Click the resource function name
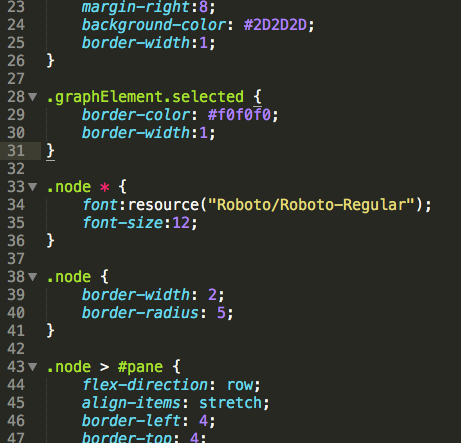Image resolution: width=461 pixels, height=443 pixels. (x=163, y=205)
